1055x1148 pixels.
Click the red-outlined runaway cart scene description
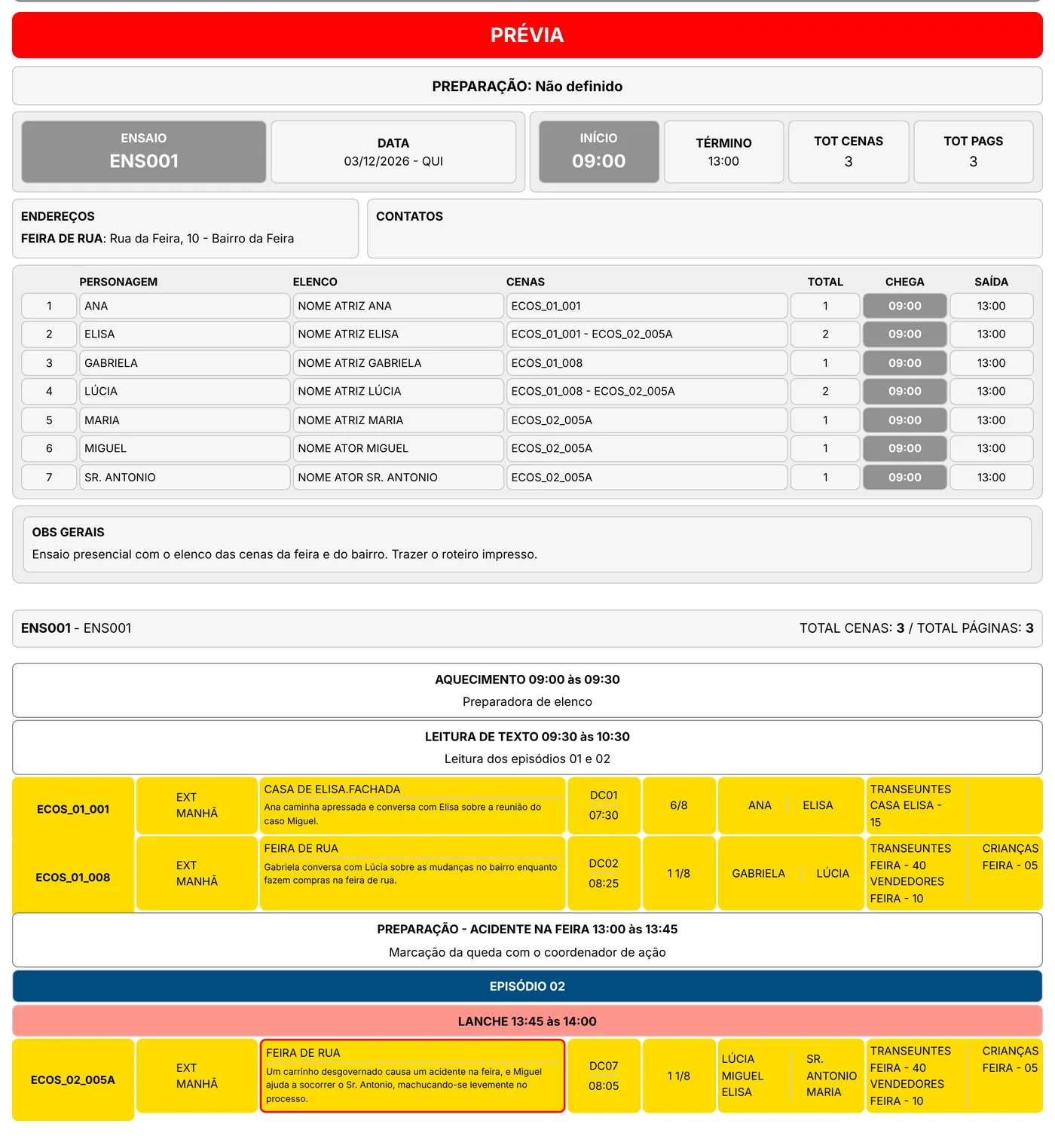412,1076
